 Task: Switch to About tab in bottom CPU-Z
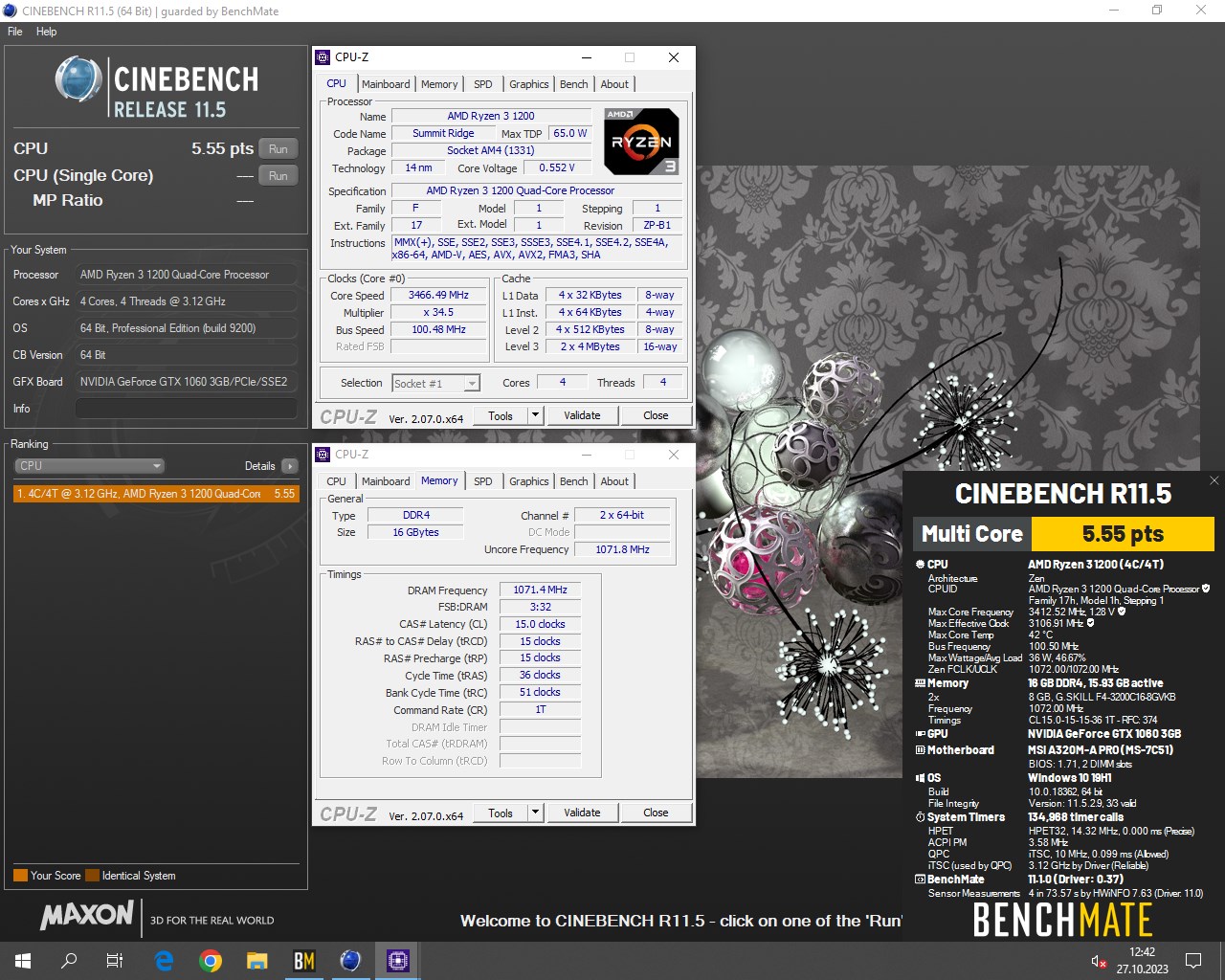tap(614, 481)
